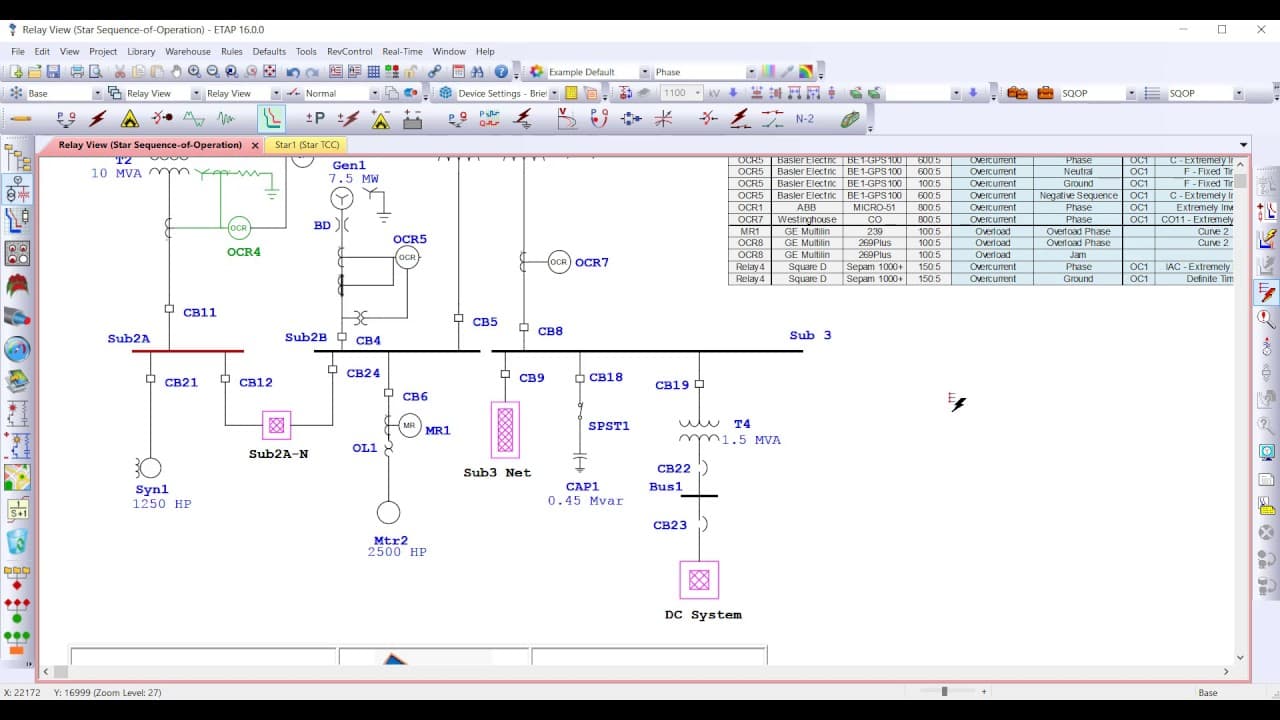The image size is (1280, 720).
Task: Open the Project menu
Action: [x=103, y=51]
